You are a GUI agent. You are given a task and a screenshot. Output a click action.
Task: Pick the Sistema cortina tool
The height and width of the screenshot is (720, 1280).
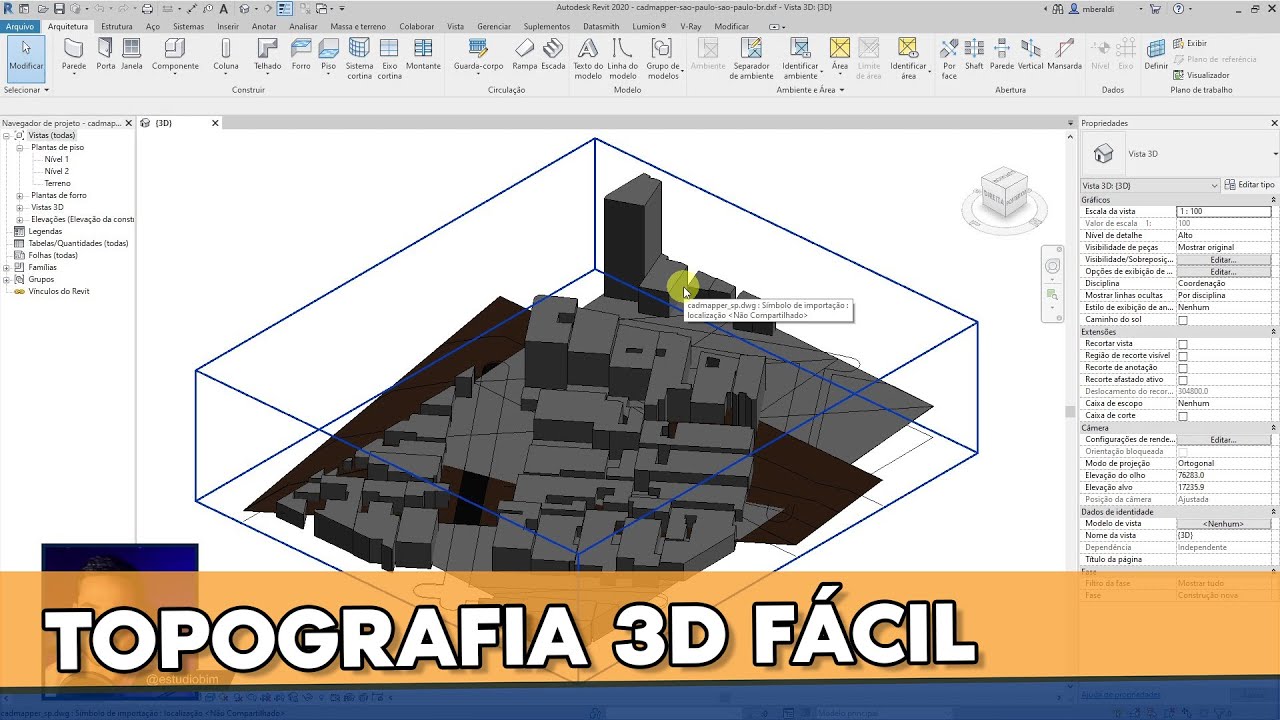pos(359,59)
